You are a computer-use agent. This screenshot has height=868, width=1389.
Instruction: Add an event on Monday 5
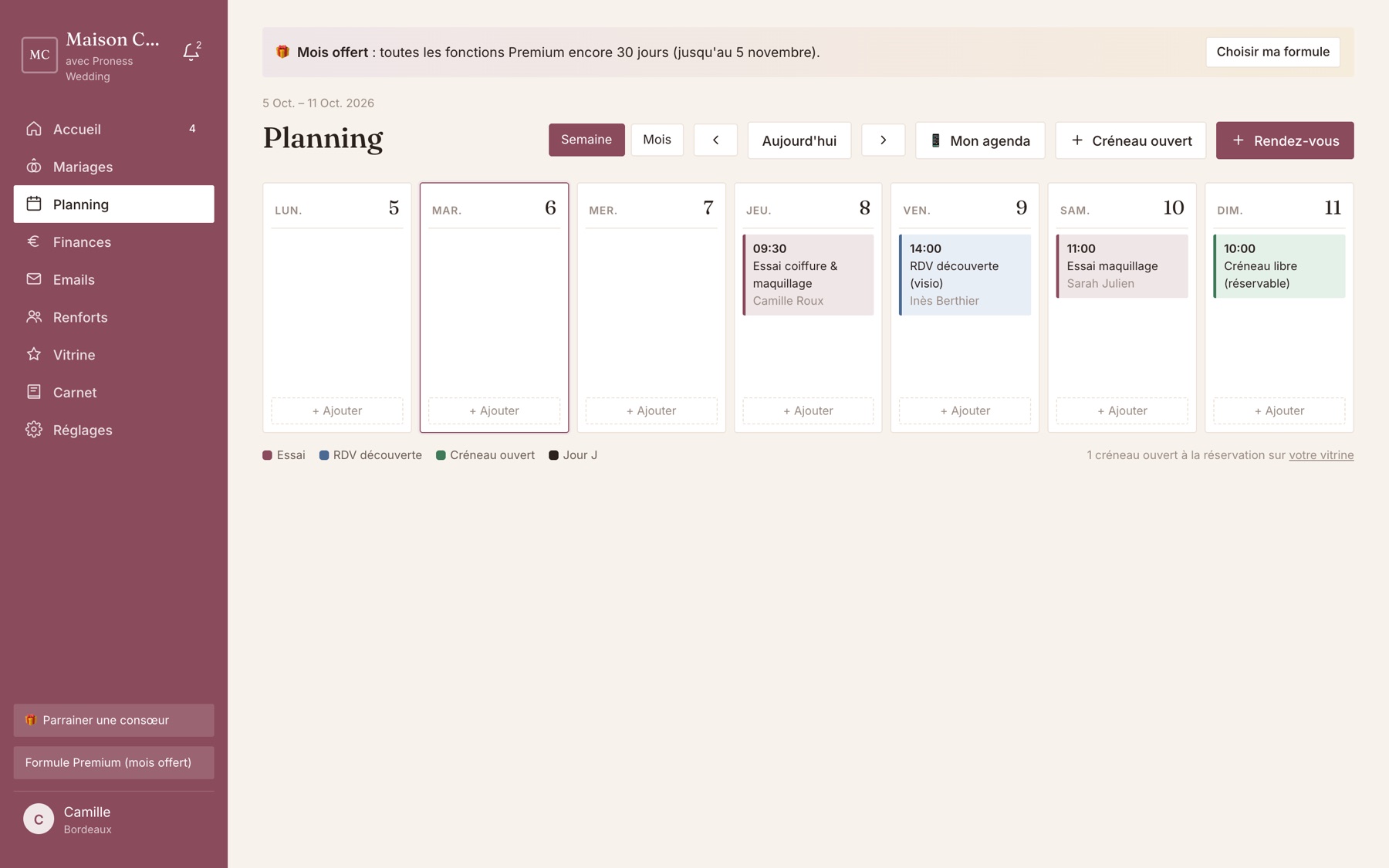[337, 410]
